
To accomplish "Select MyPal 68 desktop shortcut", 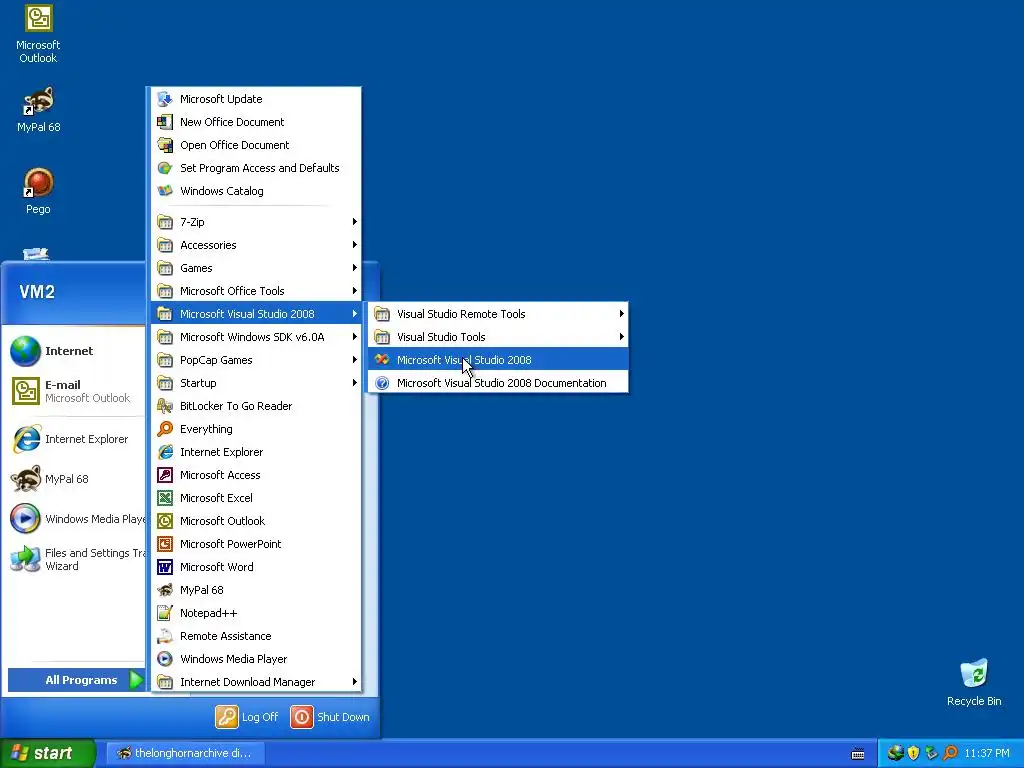I will 38,110.
